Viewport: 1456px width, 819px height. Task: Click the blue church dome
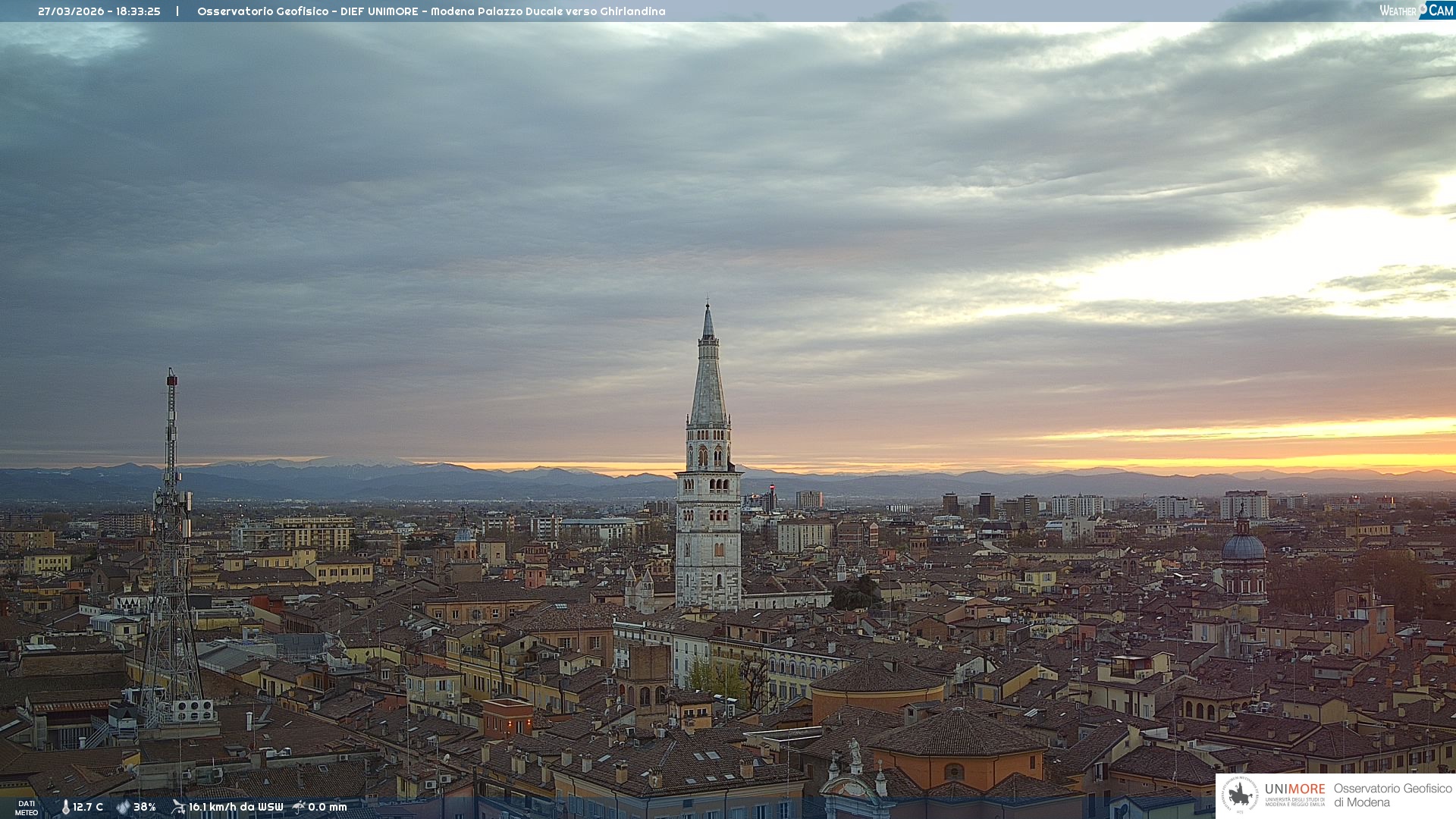(x=1243, y=548)
